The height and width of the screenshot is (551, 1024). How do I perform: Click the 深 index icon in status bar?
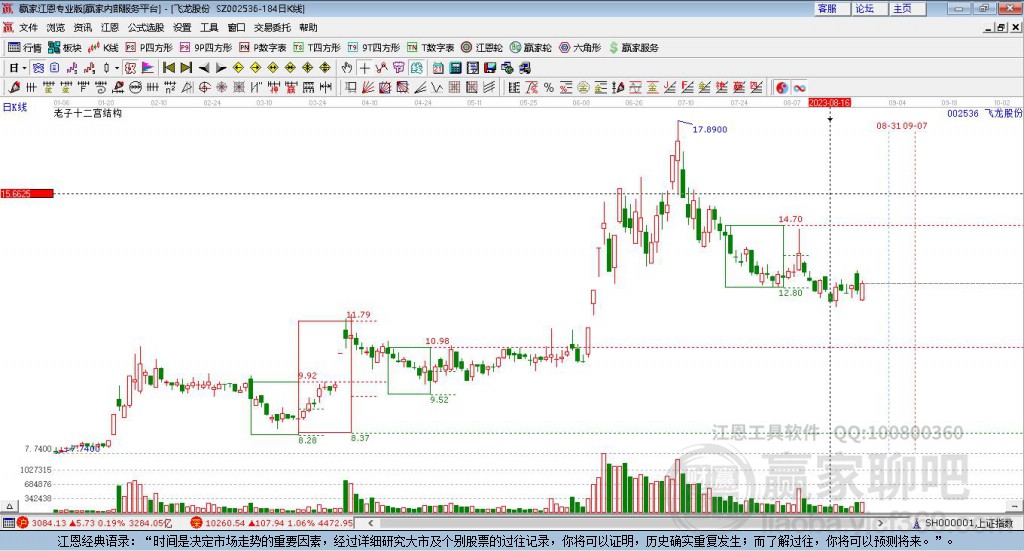click(197, 523)
